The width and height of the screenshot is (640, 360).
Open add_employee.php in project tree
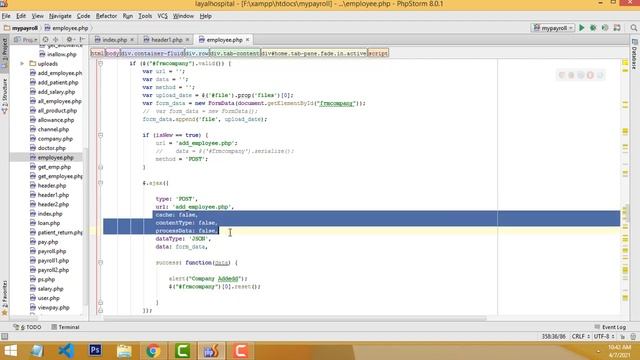56,73
